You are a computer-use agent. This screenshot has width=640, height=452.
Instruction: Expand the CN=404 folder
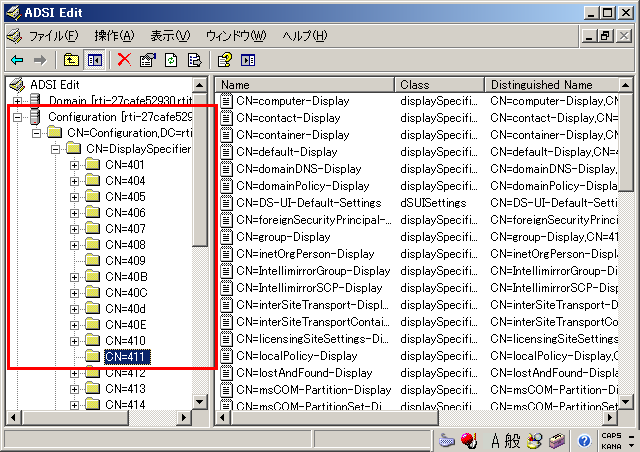point(74,181)
